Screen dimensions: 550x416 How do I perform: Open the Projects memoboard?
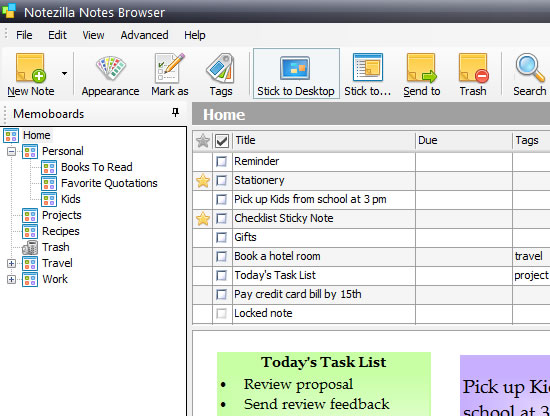pos(61,215)
